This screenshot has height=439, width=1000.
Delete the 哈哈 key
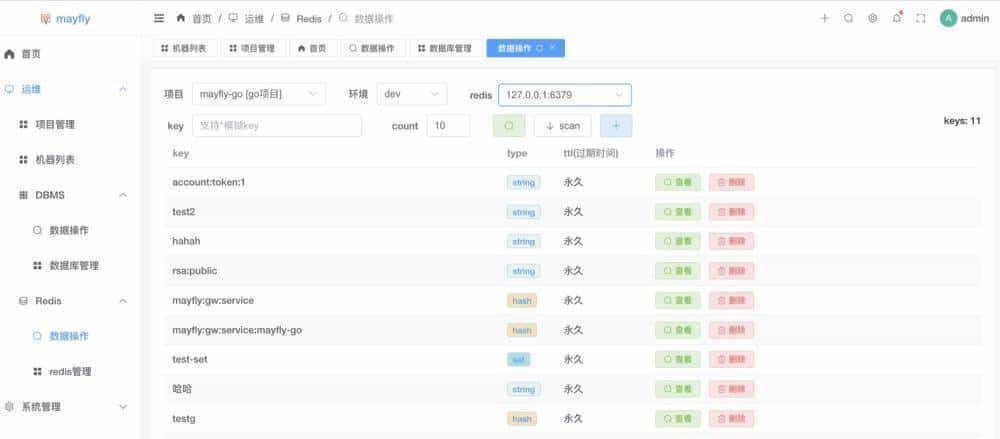click(731, 389)
